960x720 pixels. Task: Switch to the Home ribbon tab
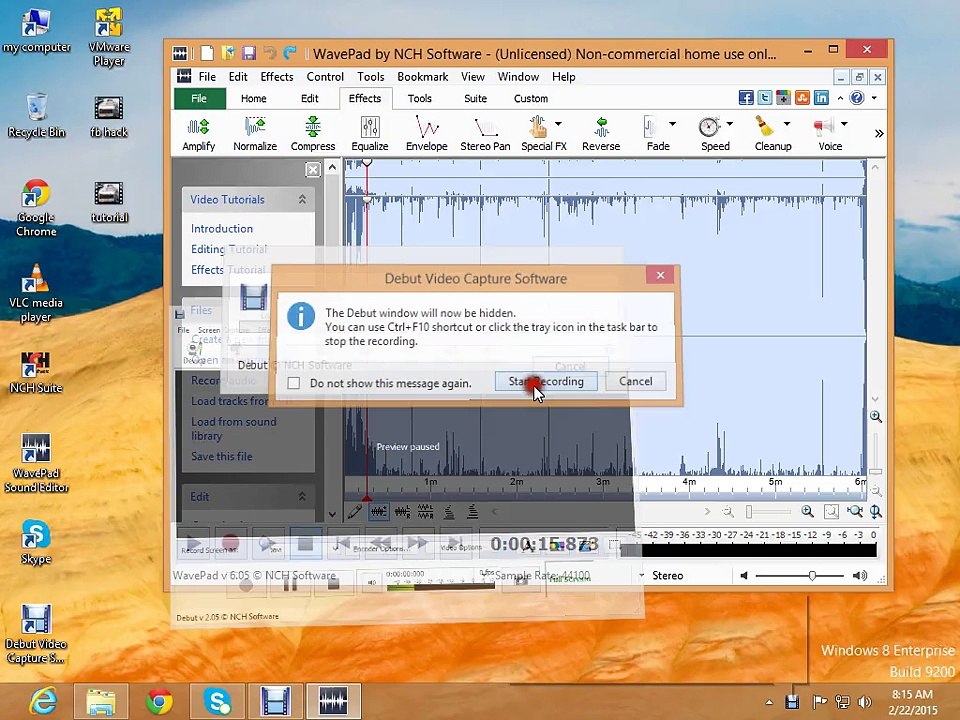[x=253, y=99]
